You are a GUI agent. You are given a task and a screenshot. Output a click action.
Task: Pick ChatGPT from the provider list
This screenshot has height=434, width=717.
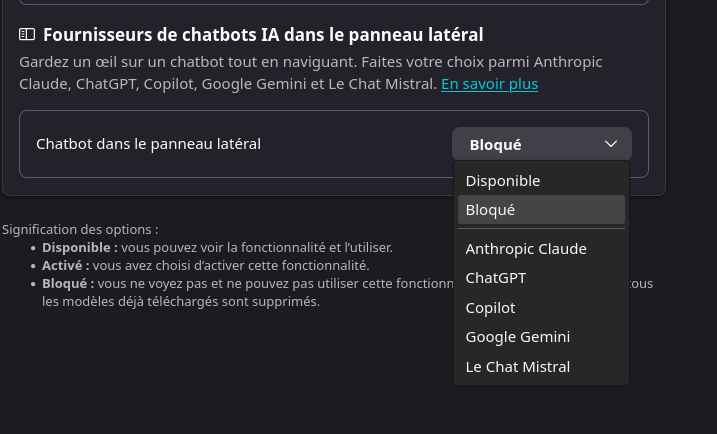[x=495, y=278]
